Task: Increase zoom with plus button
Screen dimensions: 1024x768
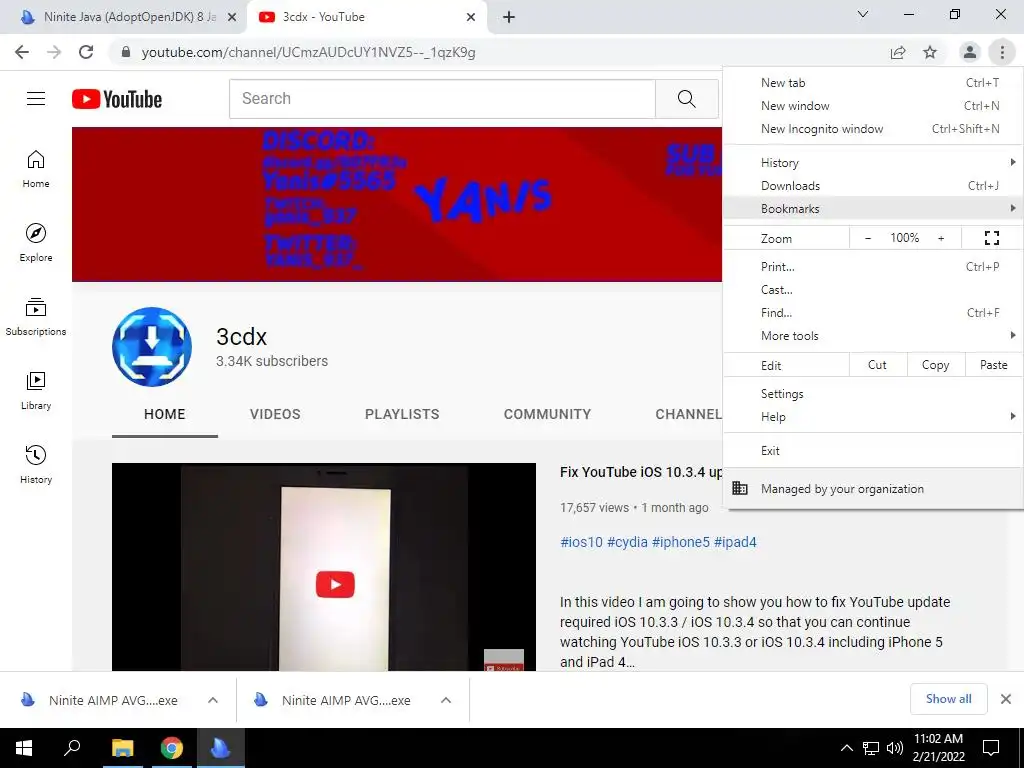Action: [941, 238]
